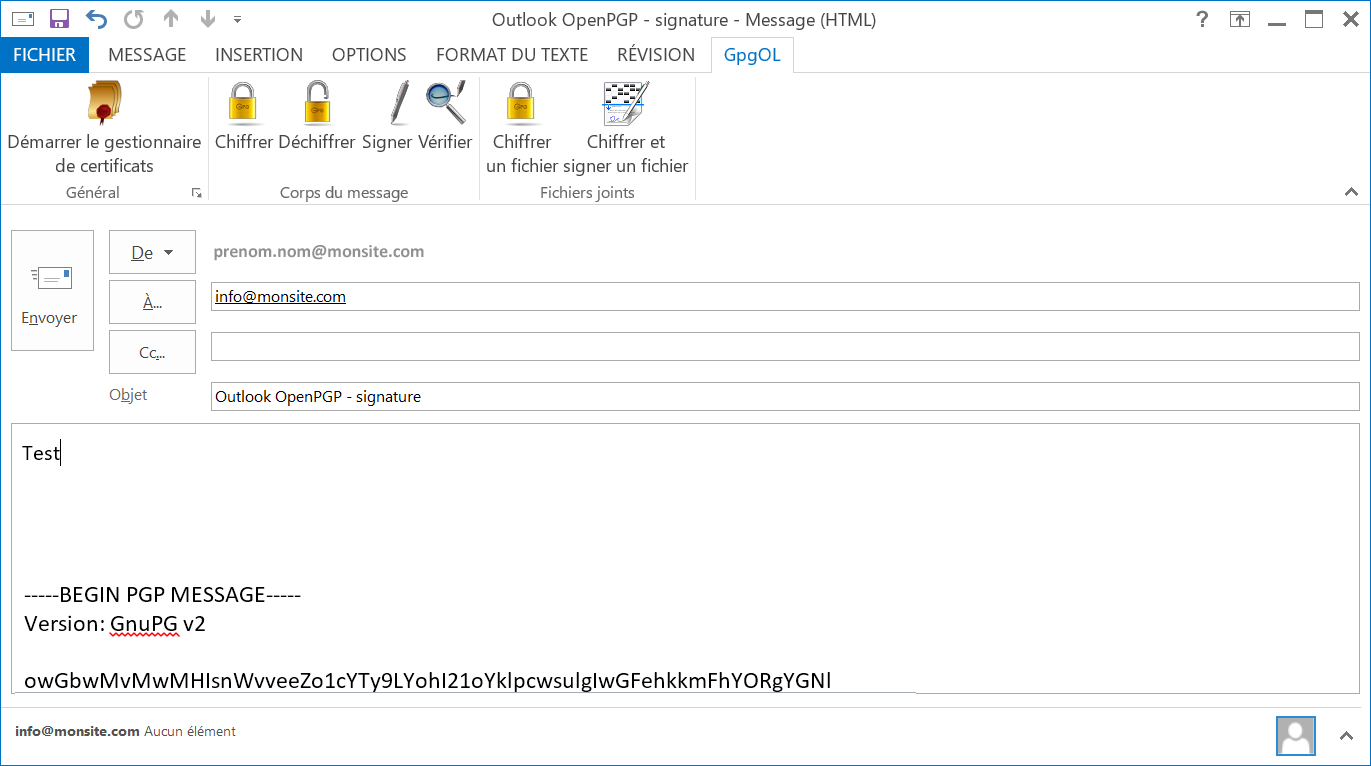The height and width of the screenshot is (766, 1371).
Task: Undo the last action
Action: click(96, 19)
